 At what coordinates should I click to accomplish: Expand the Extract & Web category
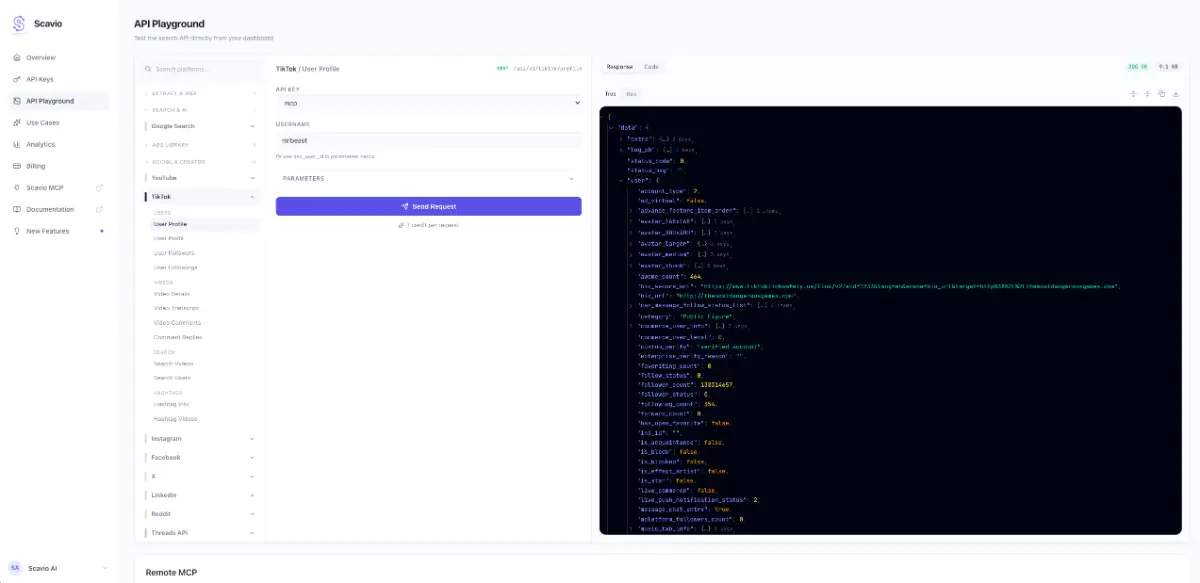tap(200, 93)
